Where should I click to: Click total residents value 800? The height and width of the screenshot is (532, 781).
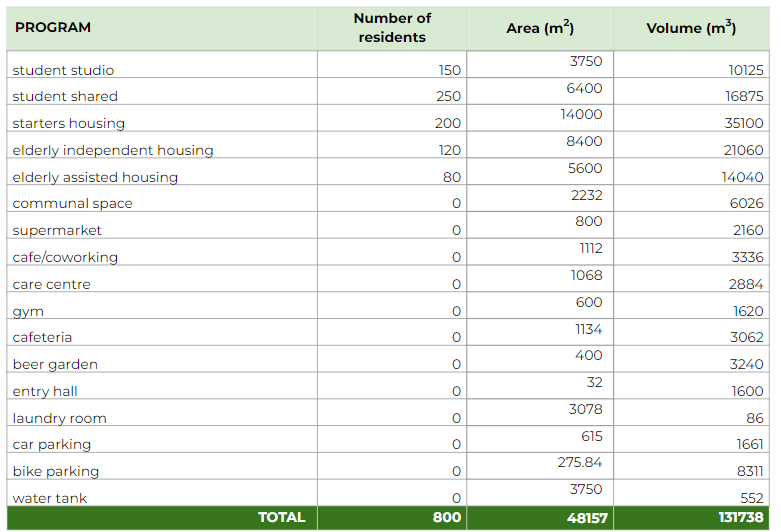click(x=447, y=517)
